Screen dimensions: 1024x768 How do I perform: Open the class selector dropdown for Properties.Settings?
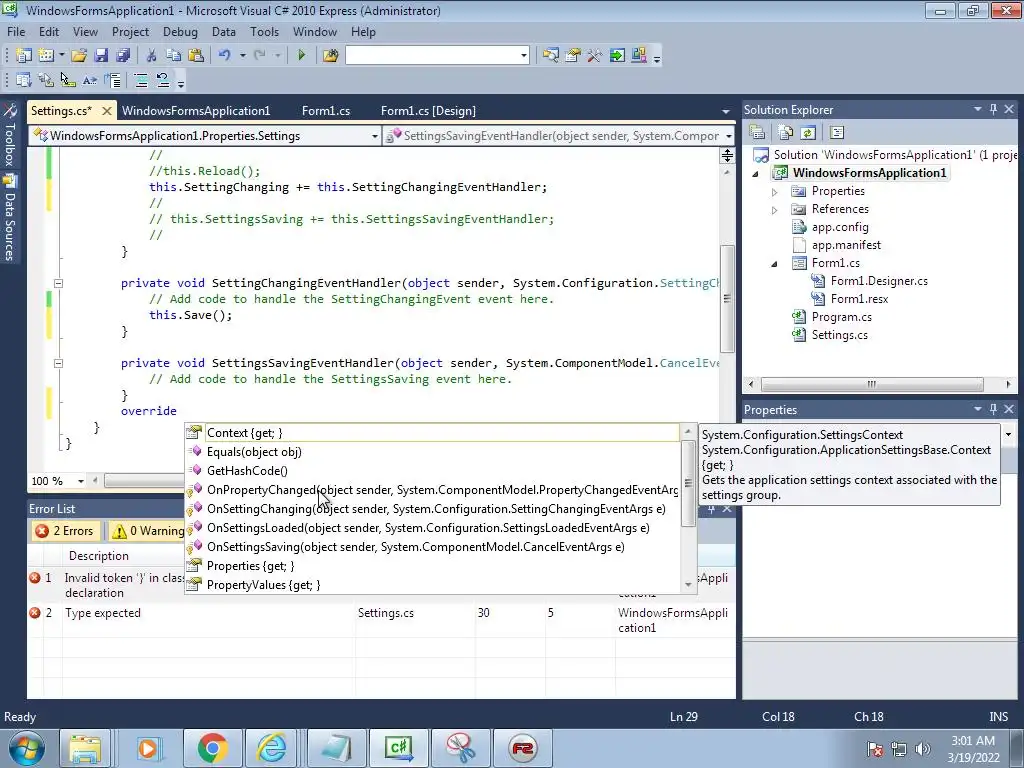pyautogui.click(x=375, y=136)
